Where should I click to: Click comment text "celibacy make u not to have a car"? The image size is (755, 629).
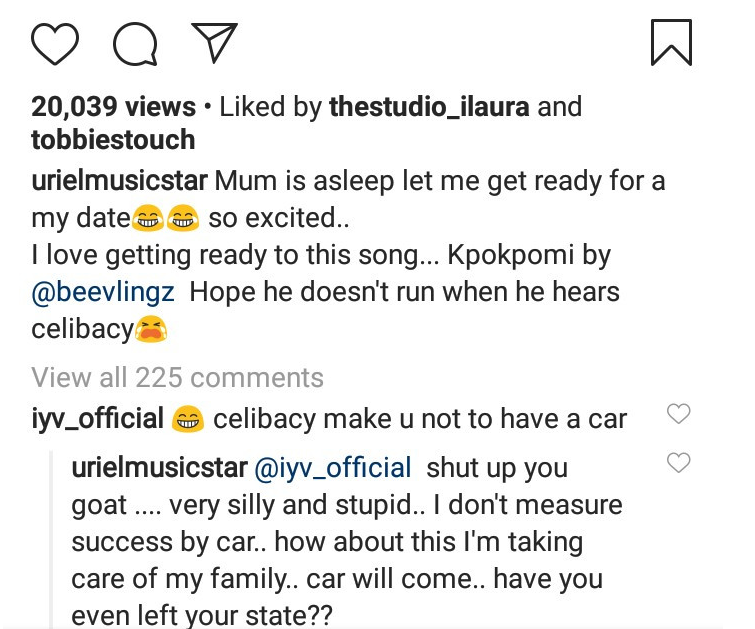click(420, 419)
